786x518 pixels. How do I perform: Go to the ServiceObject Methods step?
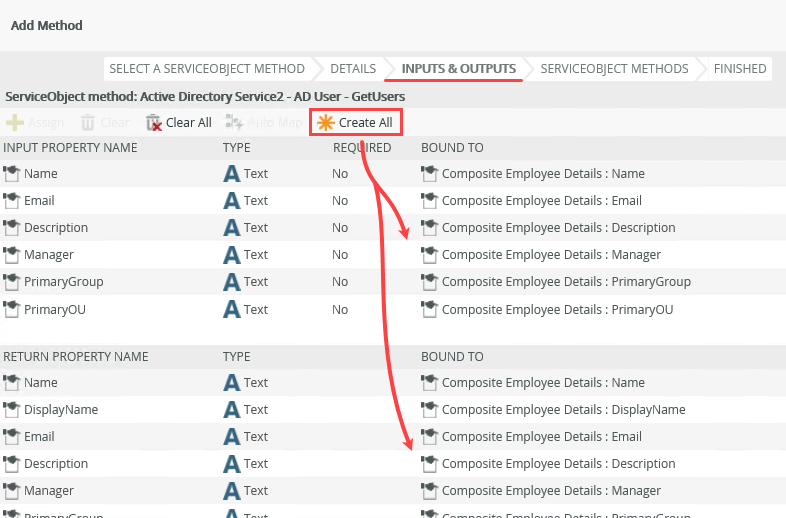click(x=614, y=69)
